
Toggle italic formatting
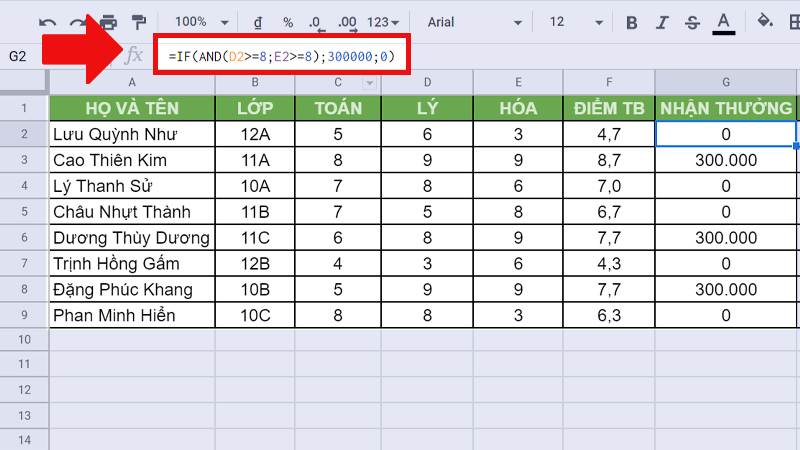(662, 22)
